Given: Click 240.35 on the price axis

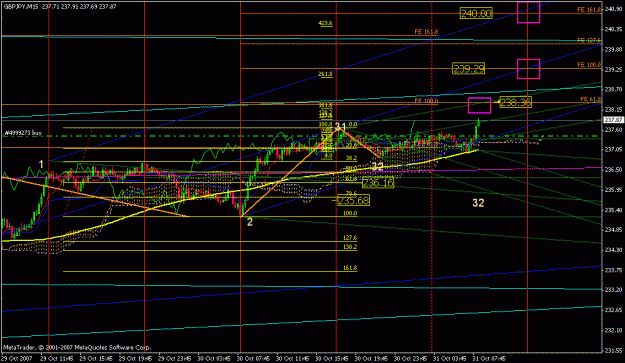Looking at the screenshot, I should [x=613, y=29].
